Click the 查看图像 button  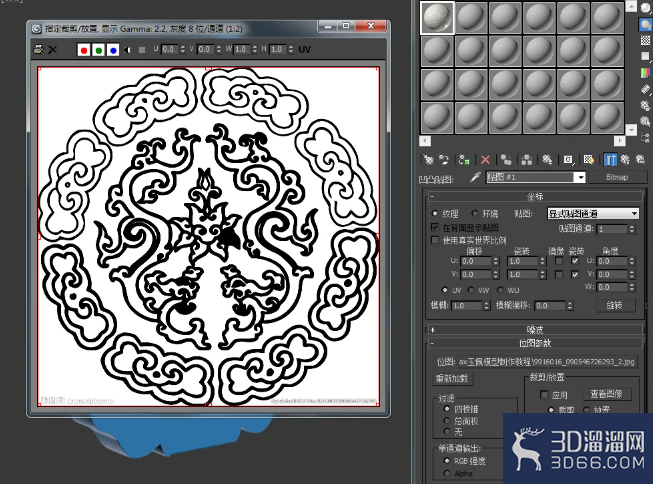(x=606, y=394)
